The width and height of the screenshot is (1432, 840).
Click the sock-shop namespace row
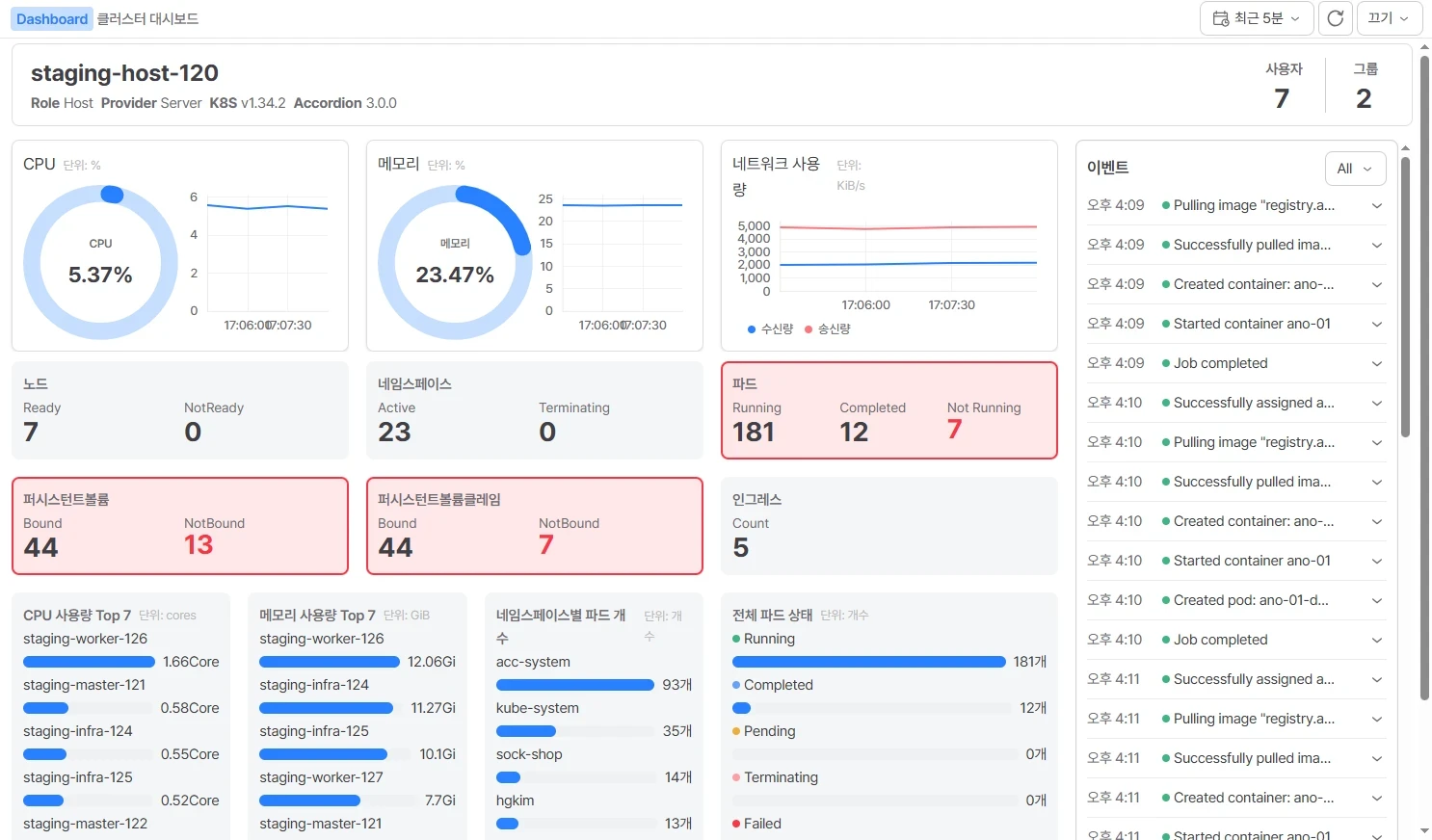point(594,766)
